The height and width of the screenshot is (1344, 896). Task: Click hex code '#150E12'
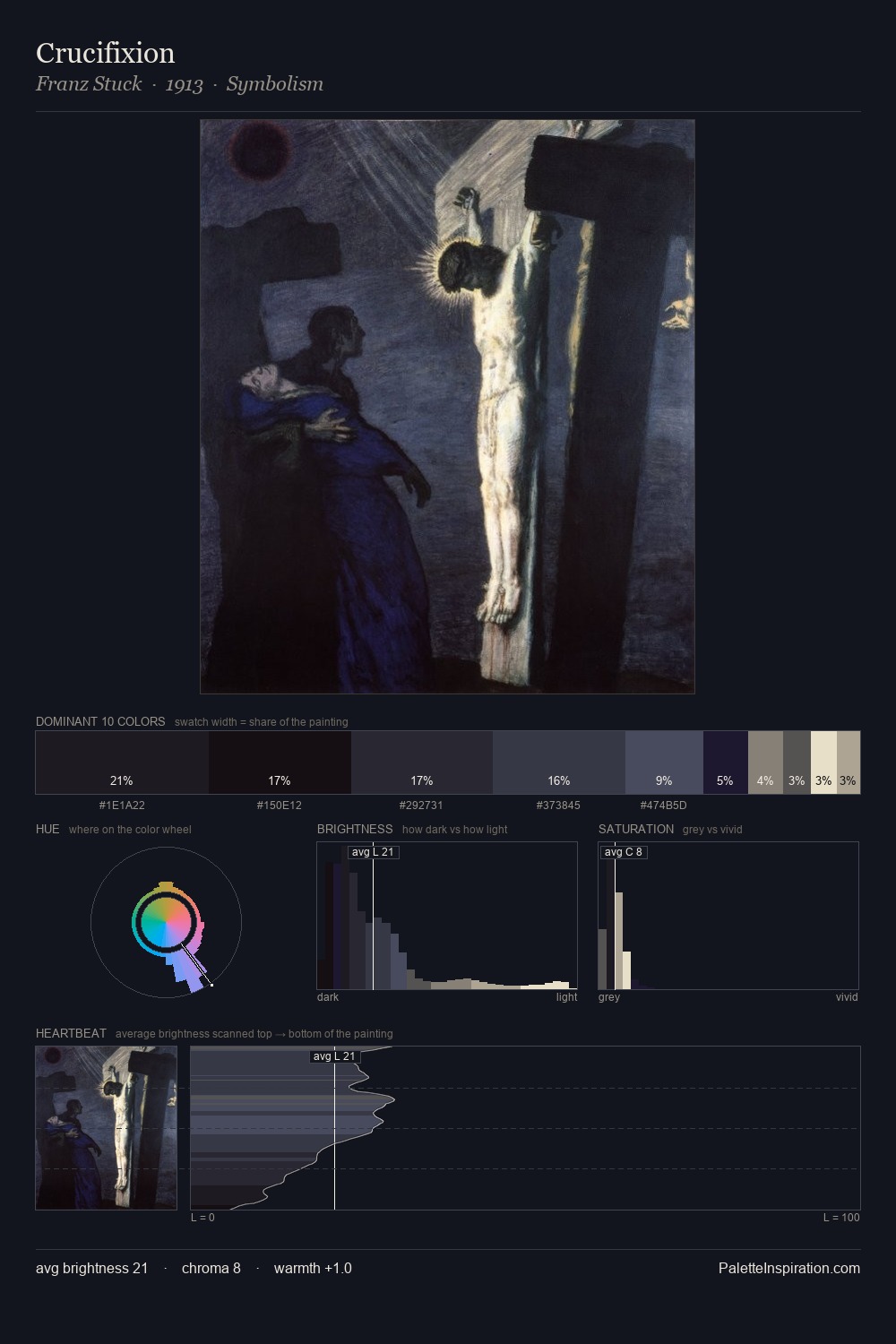coord(280,806)
